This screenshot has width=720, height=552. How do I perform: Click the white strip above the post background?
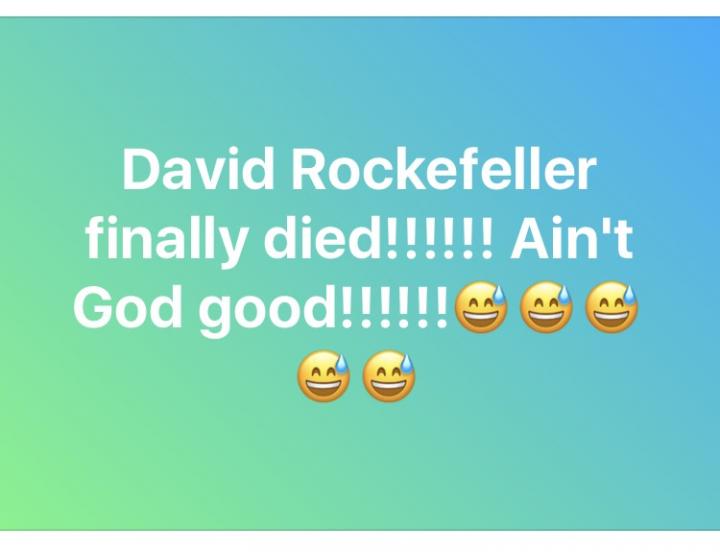click(360, 8)
